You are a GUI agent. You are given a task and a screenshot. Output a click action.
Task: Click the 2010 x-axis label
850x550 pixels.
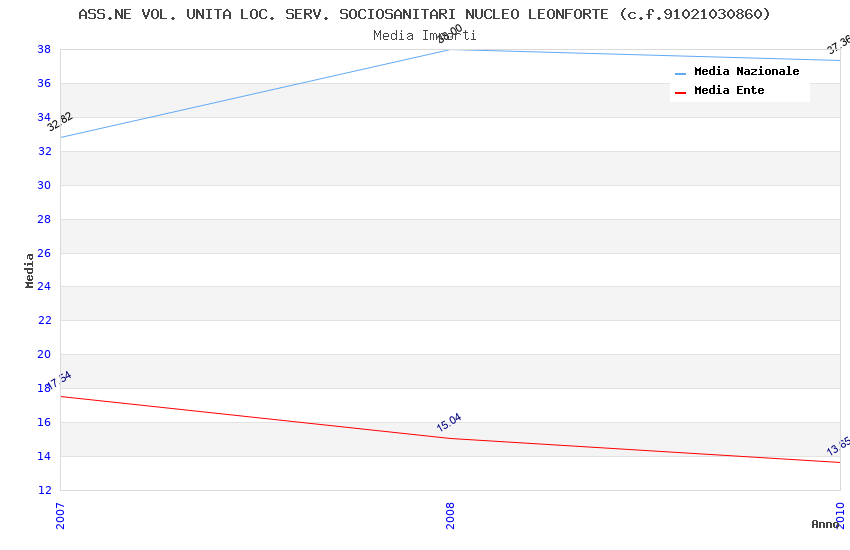(840, 516)
